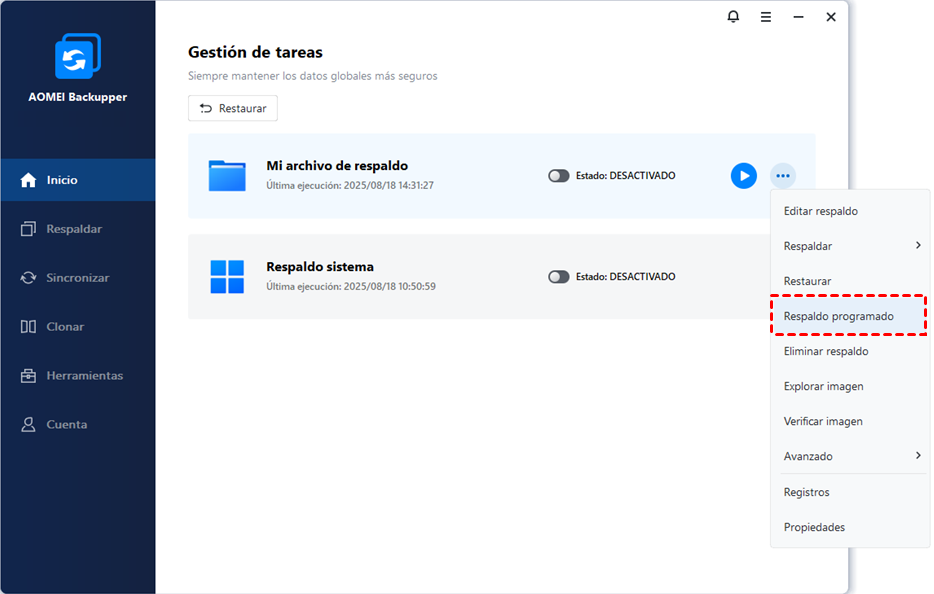Click the three-dots more options button

click(x=783, y=176)
